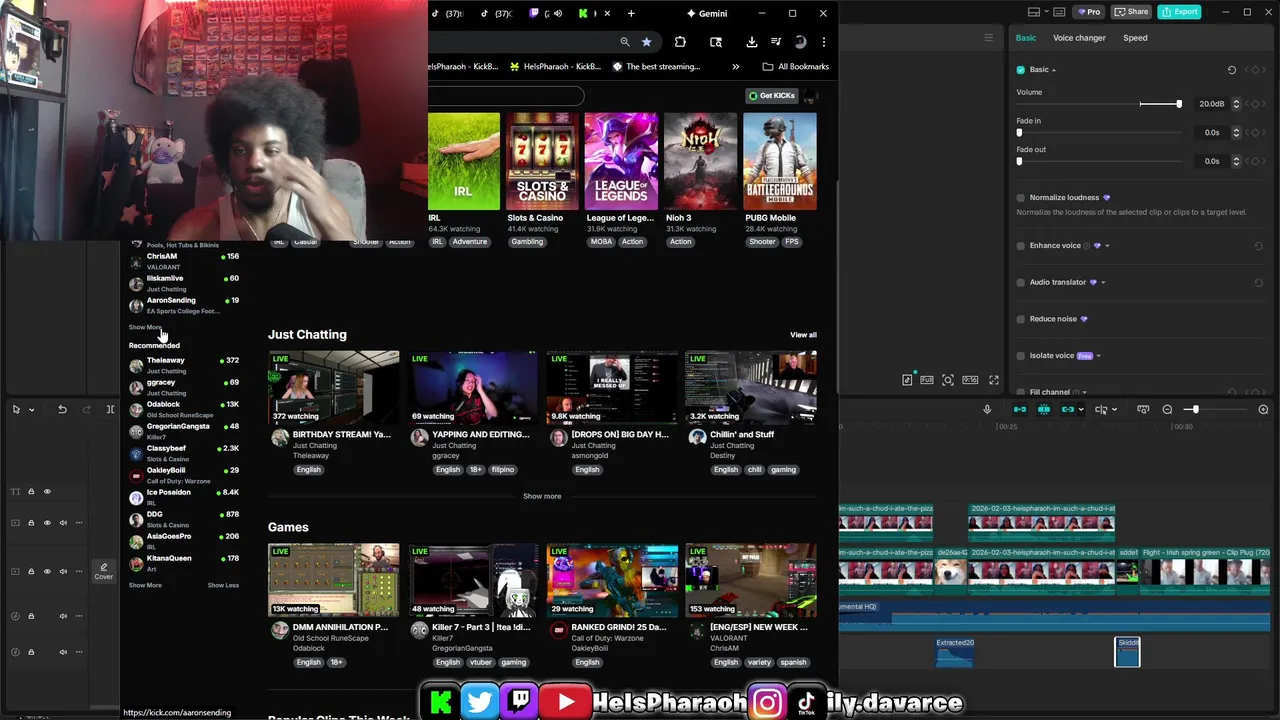Click Show more under Just Chatting

542,496
